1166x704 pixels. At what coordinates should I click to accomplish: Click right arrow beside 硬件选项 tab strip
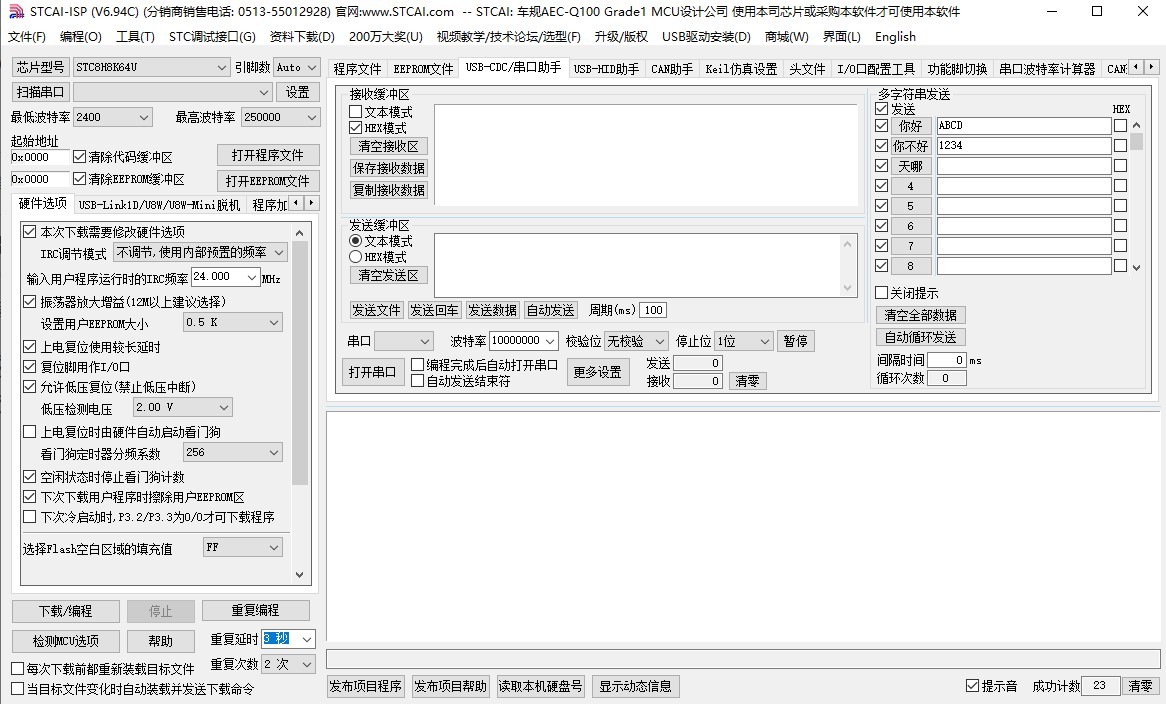(311, 204)
